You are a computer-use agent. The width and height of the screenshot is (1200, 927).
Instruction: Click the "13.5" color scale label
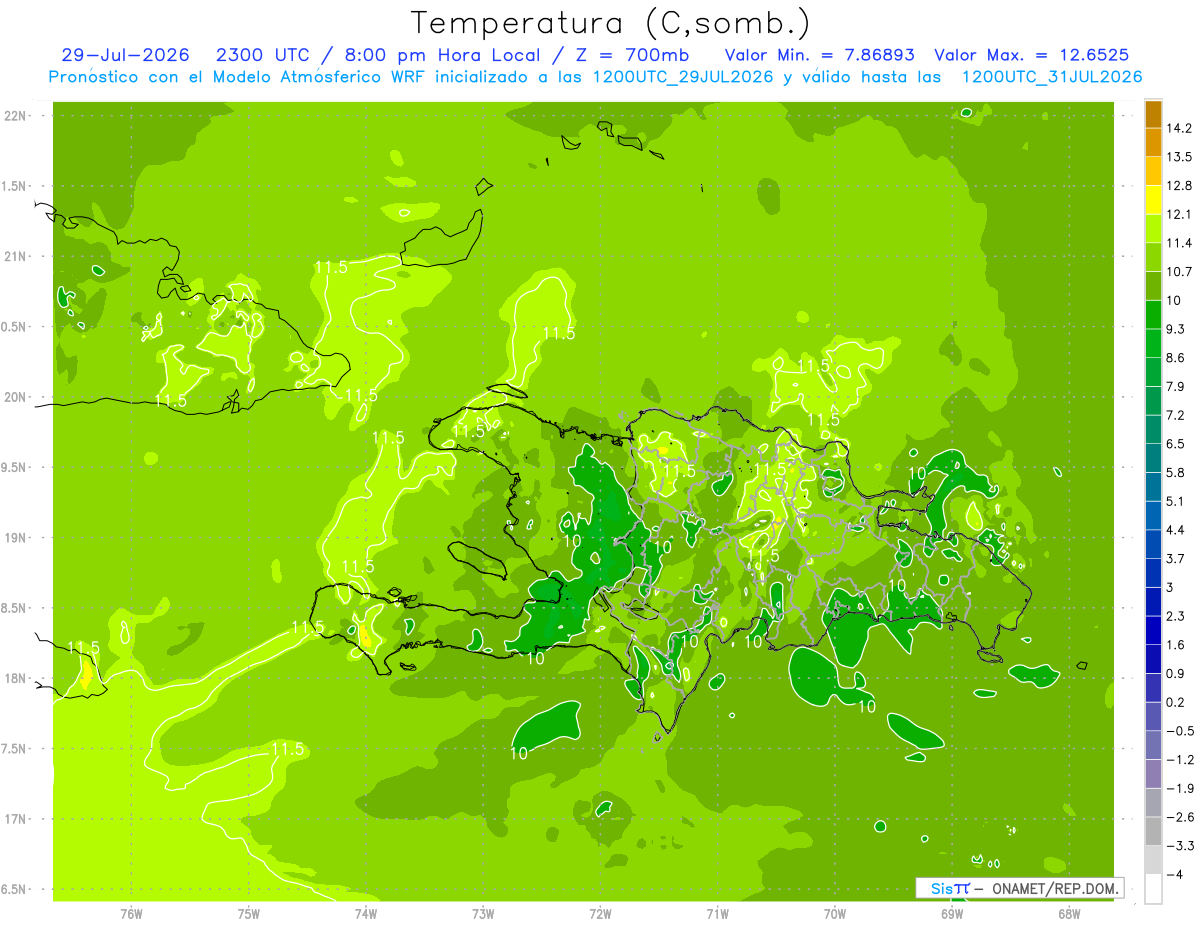click(1179, 157)
